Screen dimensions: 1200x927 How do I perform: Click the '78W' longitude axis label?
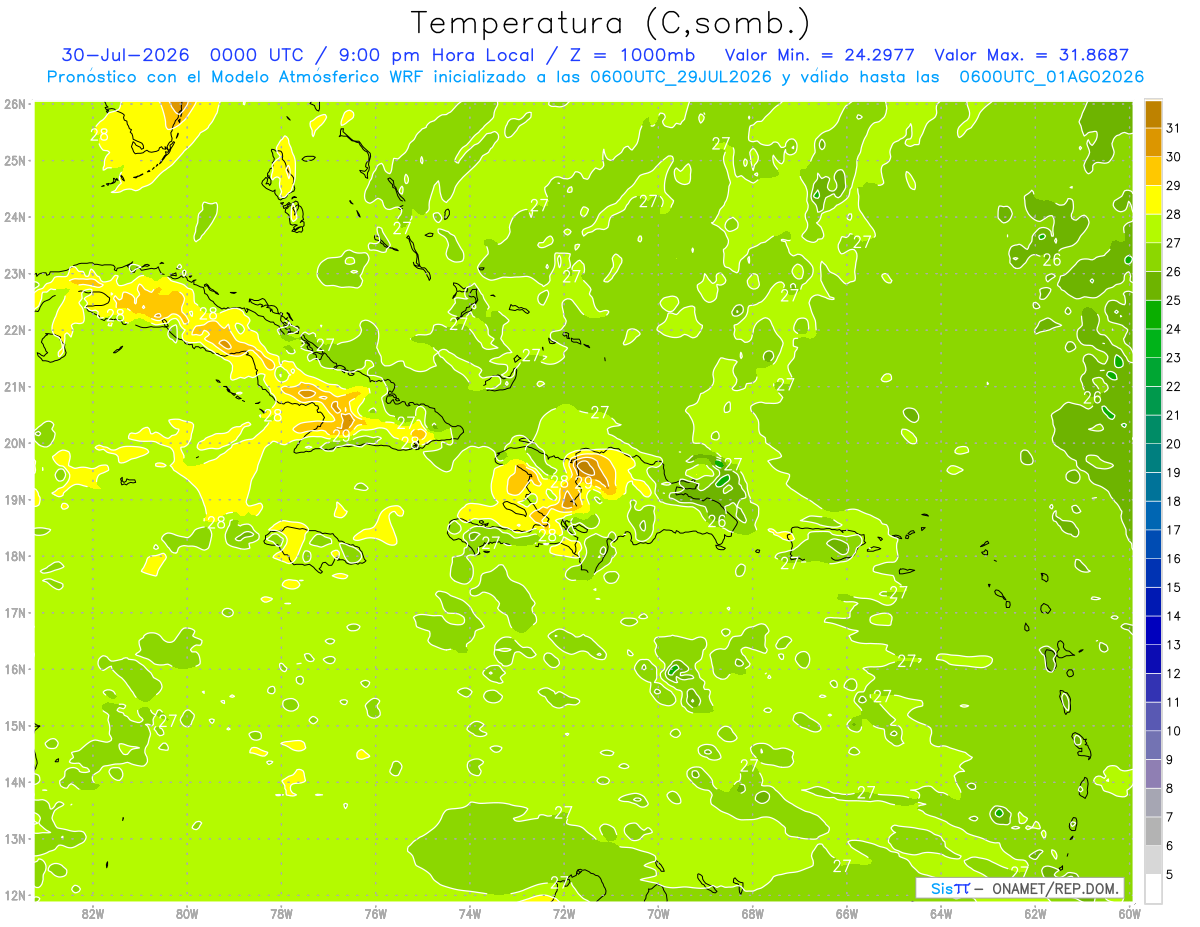pos(281,913)
